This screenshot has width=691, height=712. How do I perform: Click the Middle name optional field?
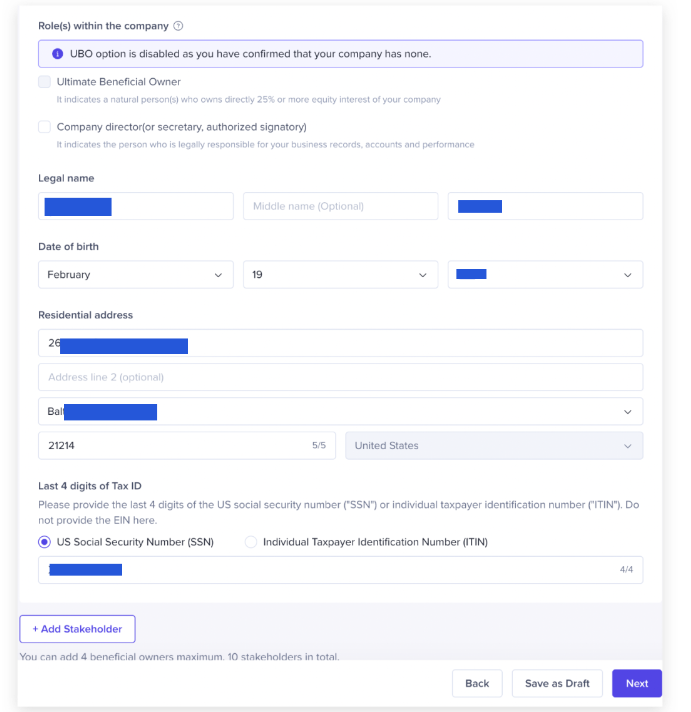point(340,206)
